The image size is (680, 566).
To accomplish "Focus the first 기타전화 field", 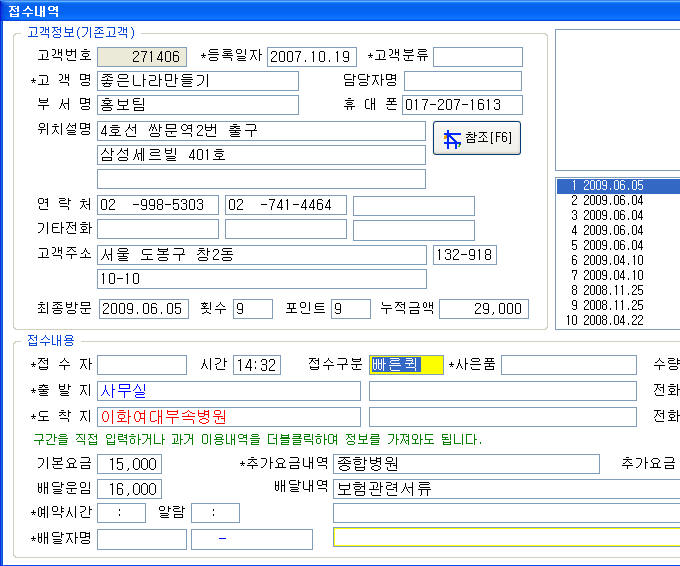I will (x=158, y=229).
